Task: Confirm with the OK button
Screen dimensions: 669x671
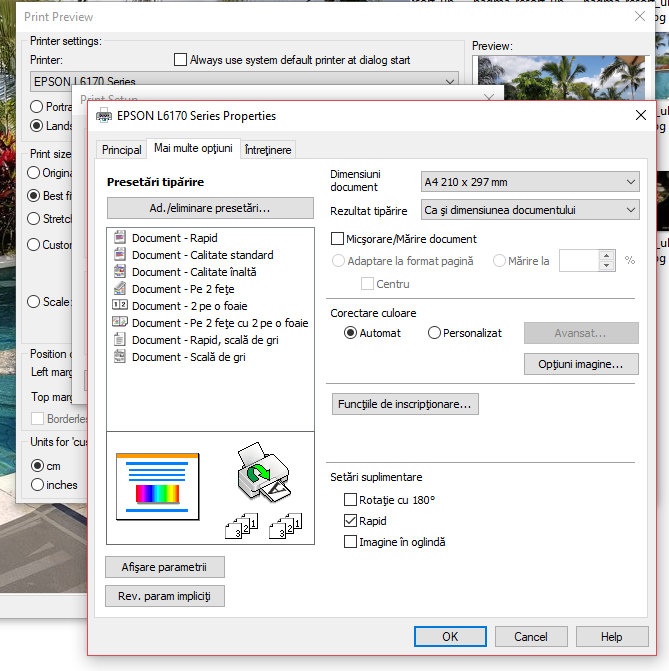Action: click(x=450, y=636)
